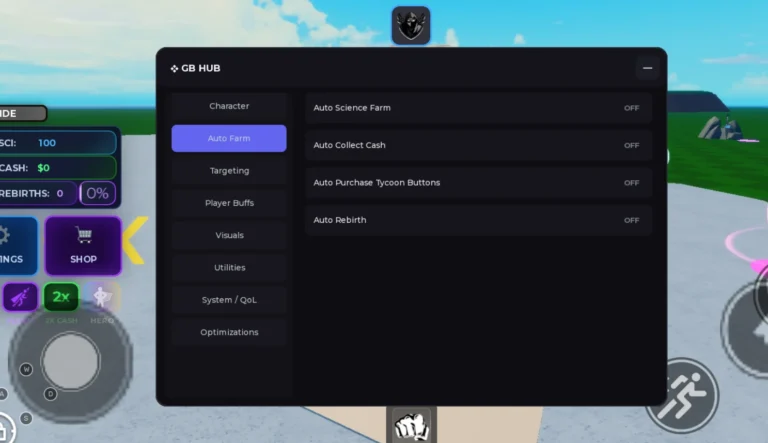This screenshot has height=443, width=768.
Task: Open the Character tab
Action: 229,106
